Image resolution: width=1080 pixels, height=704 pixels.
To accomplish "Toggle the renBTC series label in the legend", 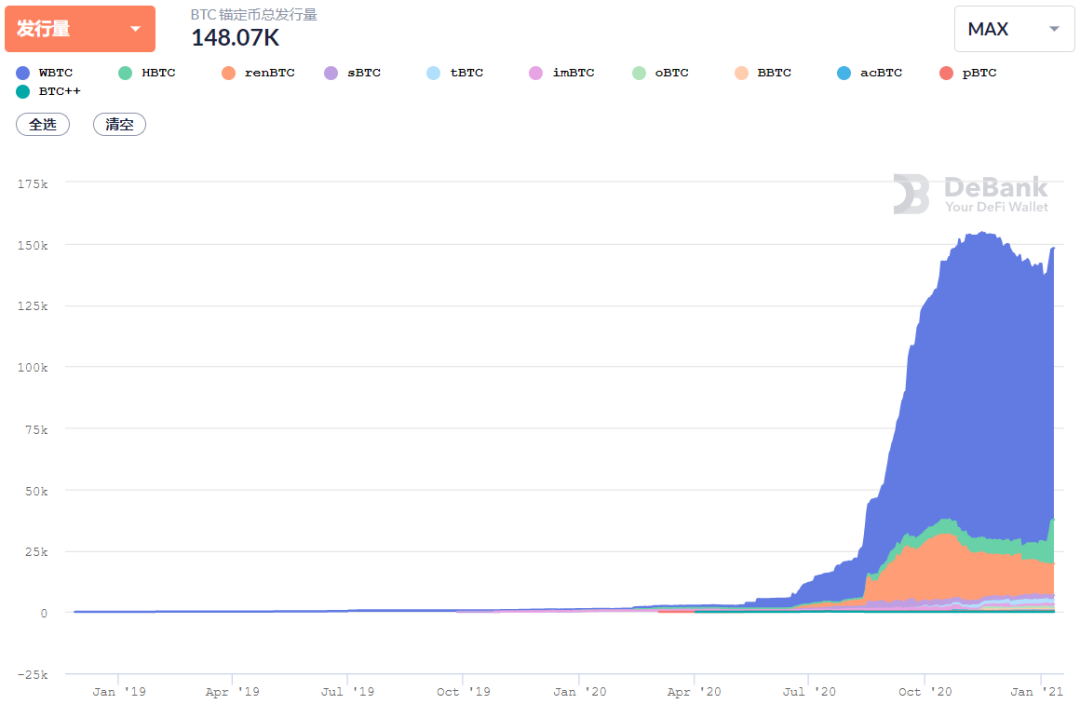I will 269,73.
